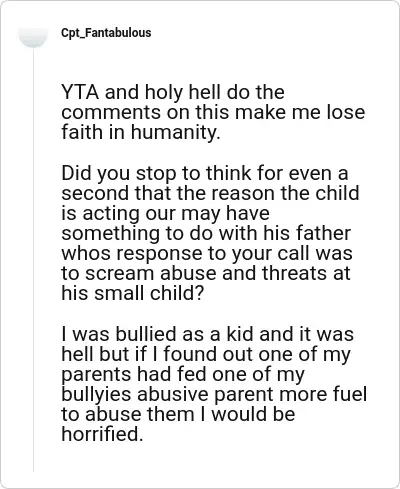Click the paragraph starting "I was bullied"
The width and height of the screenshot is (400, 489).
[x=214, y=384]
